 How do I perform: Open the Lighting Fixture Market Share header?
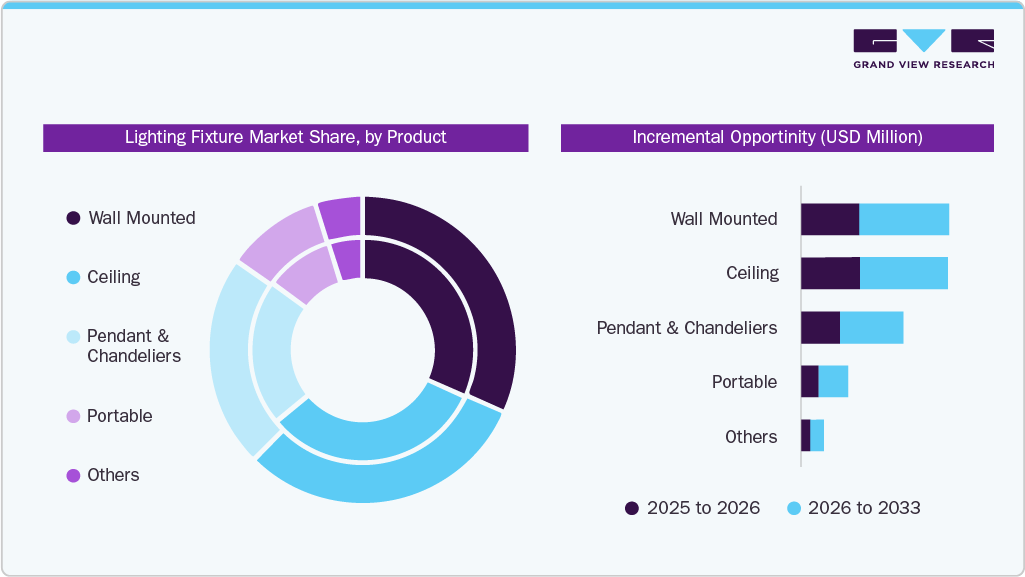[x=285, y=138]
